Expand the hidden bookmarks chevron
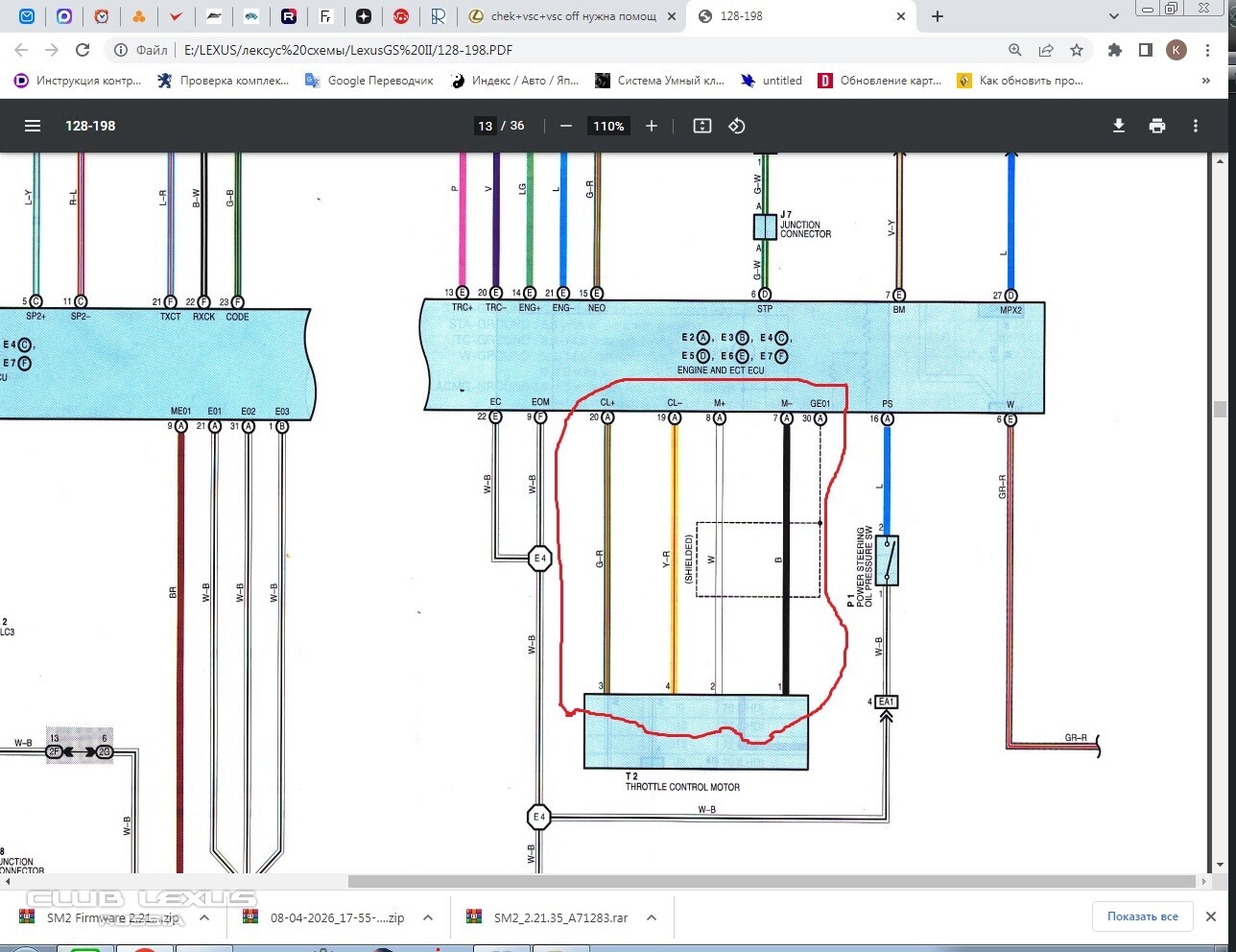This screenshot has height=952, width=1236. 1206,81
